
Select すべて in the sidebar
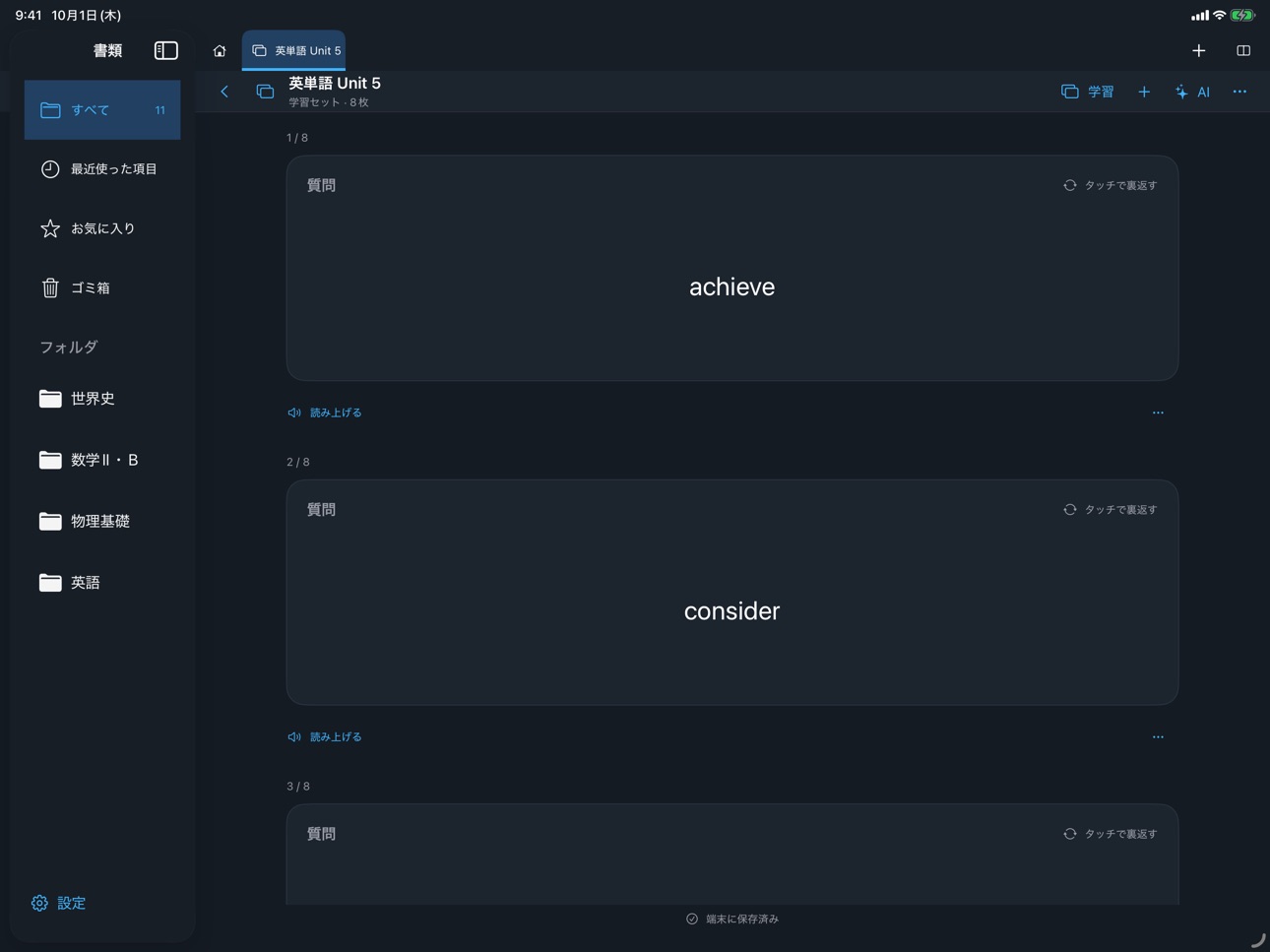[102, 110]
